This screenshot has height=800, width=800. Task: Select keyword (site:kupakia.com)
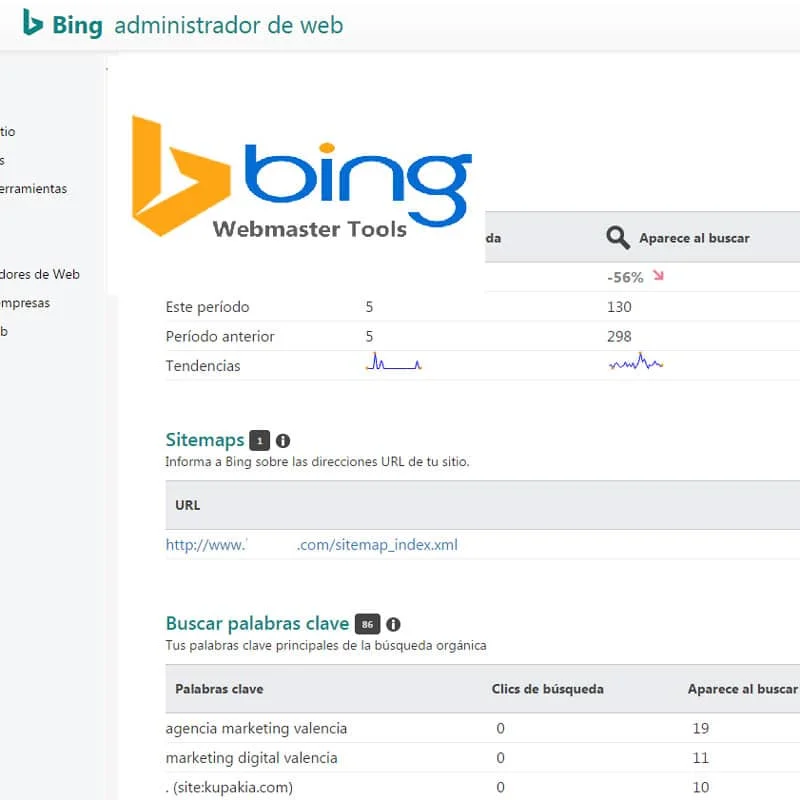pyautogui.click(x=230, y=787)
